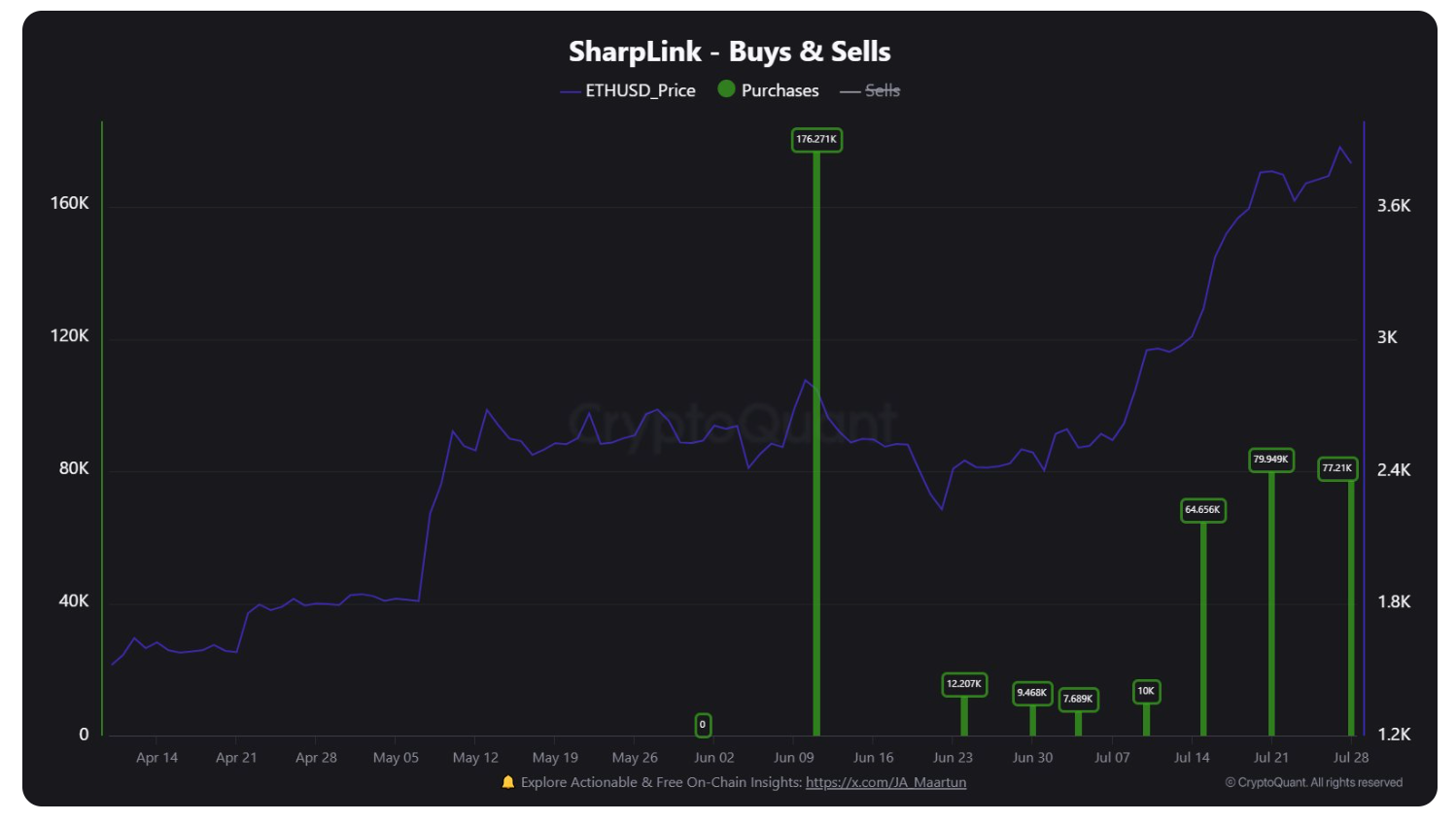Click the Jun 09 x-axis label

click(793, 758)
